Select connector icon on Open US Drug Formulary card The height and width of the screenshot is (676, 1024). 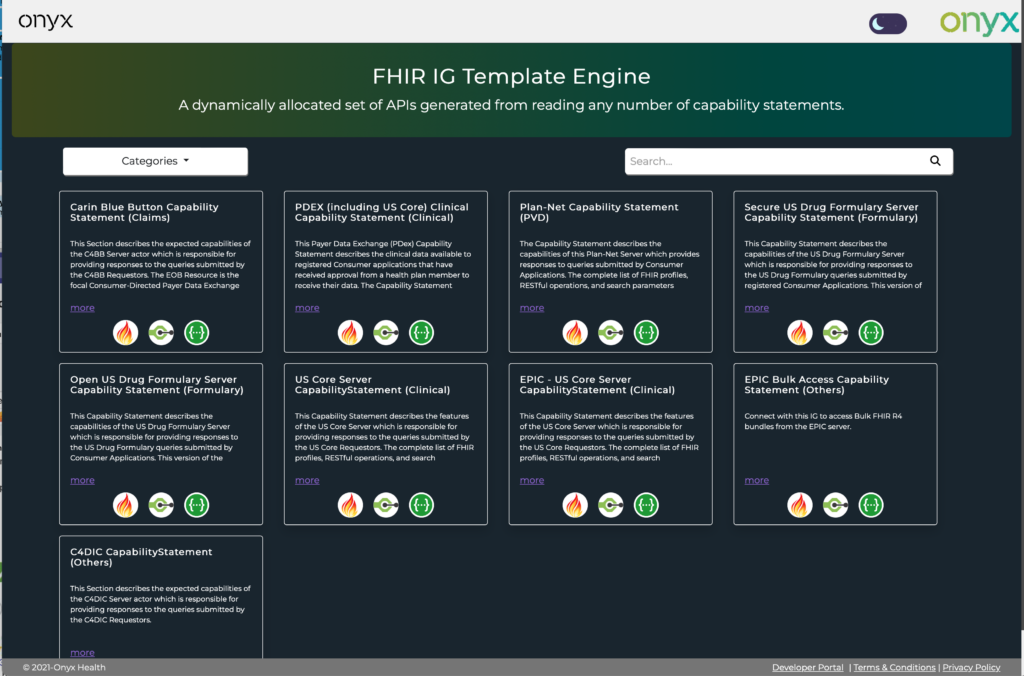(x=161, y=505)
